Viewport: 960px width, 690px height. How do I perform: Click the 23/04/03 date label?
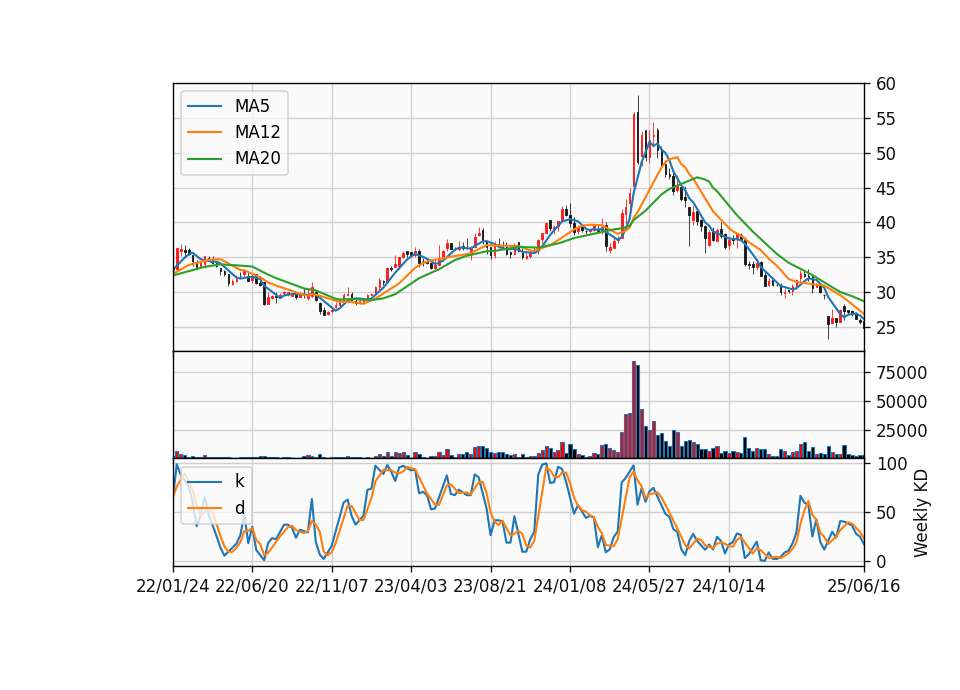pyautogui.click(x=411, y=587)
